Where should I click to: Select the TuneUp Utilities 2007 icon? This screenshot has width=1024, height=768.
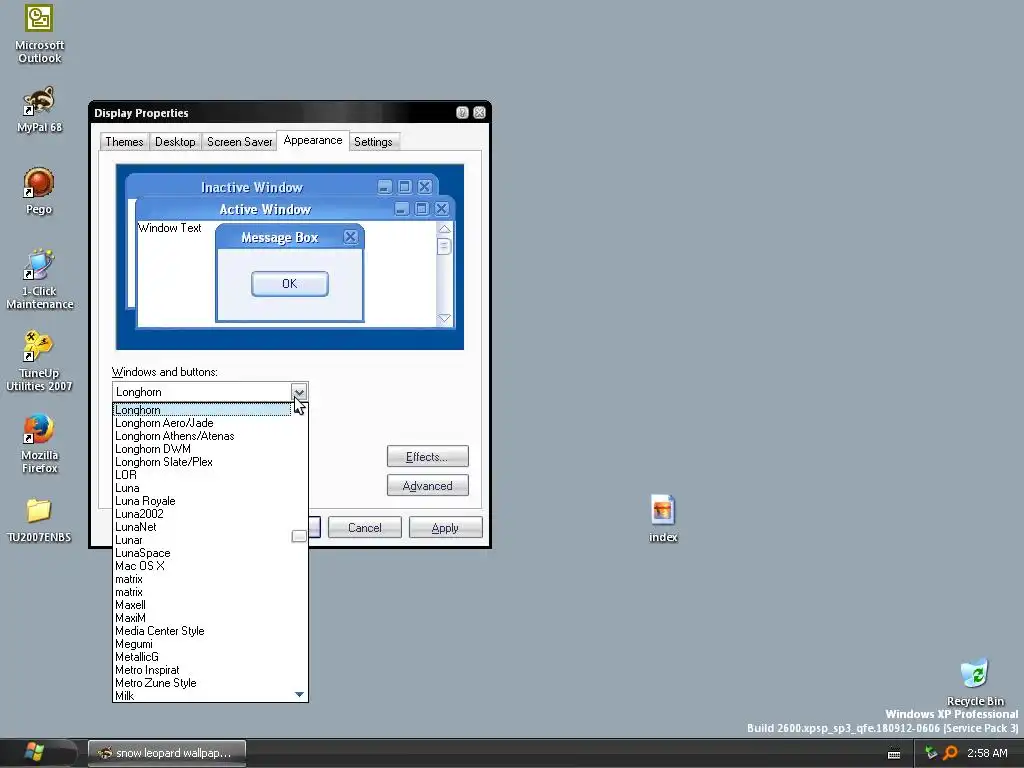coord(39,361)
